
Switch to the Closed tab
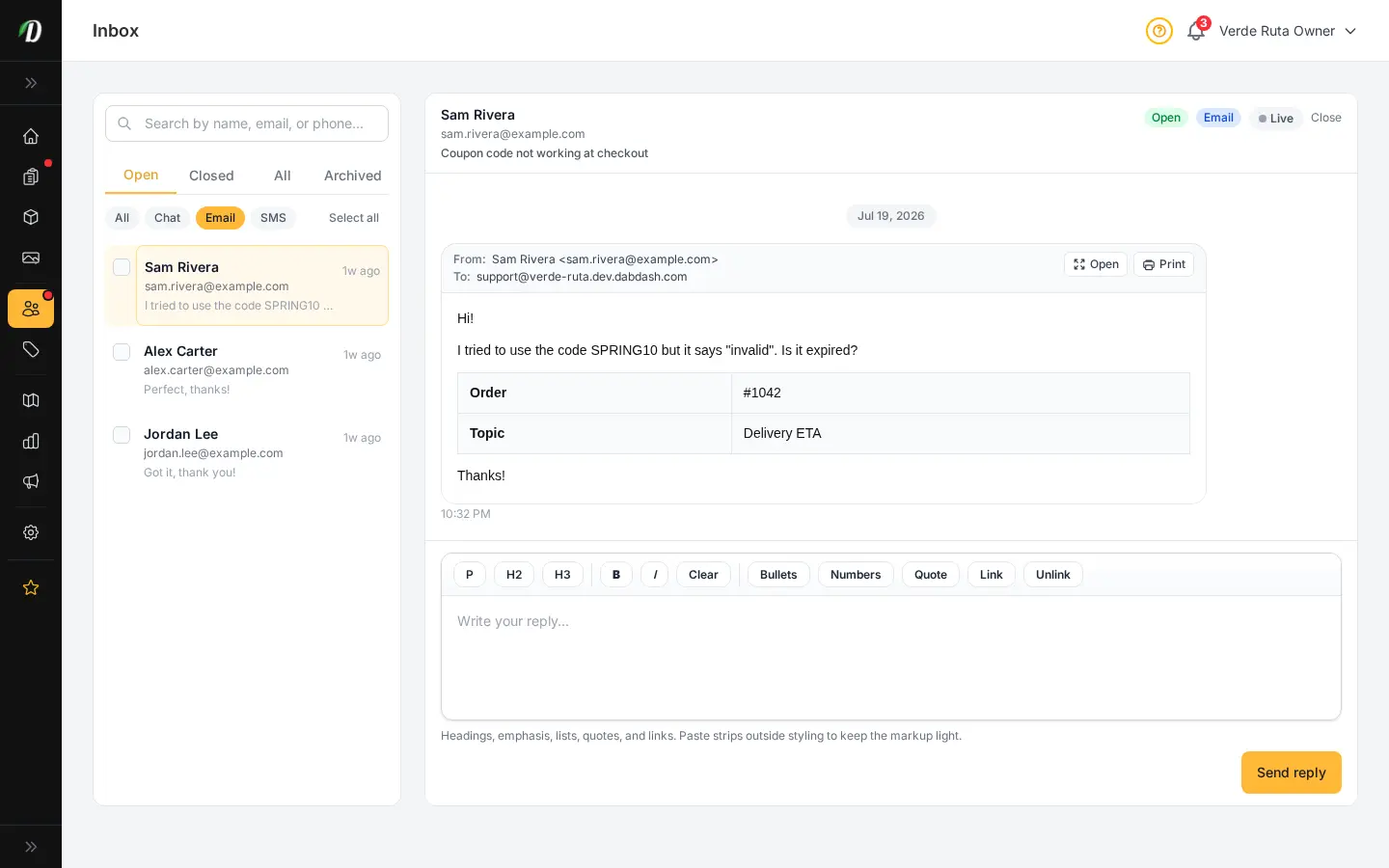point(211,176)
